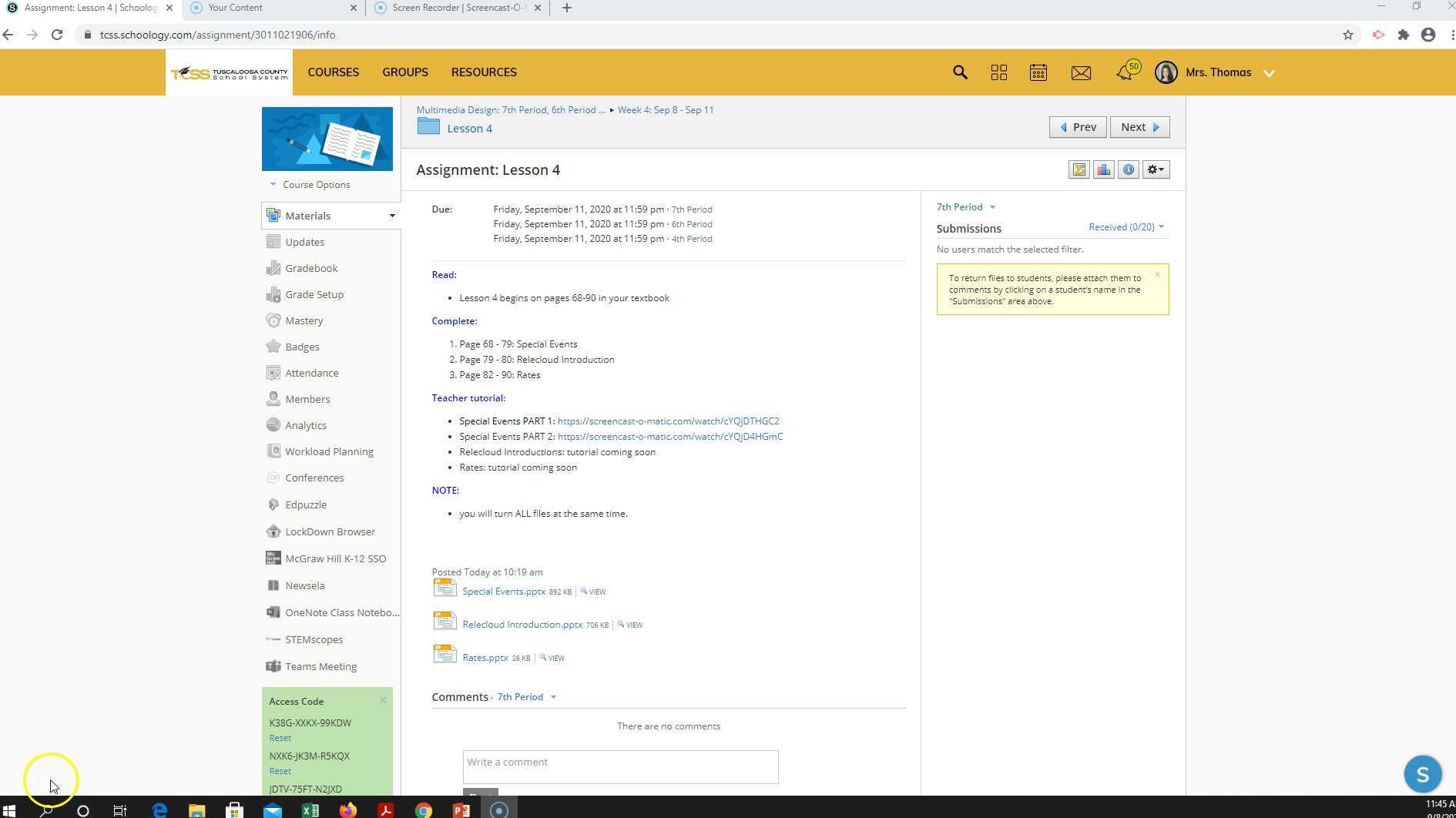Go to the Next assignment

[x=1139, y=126]
